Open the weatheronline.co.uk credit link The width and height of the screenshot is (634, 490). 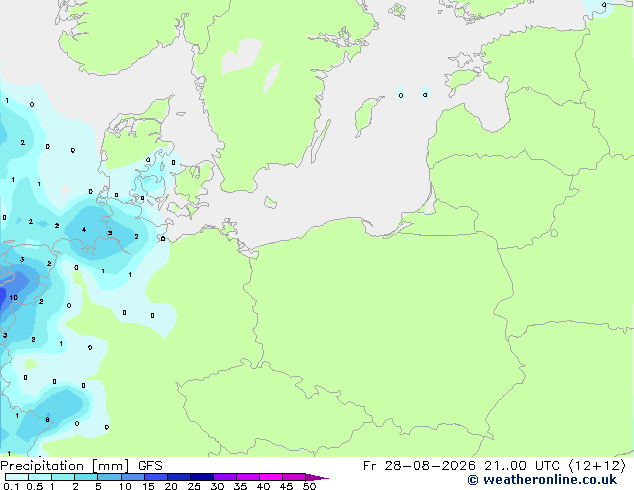542,480
